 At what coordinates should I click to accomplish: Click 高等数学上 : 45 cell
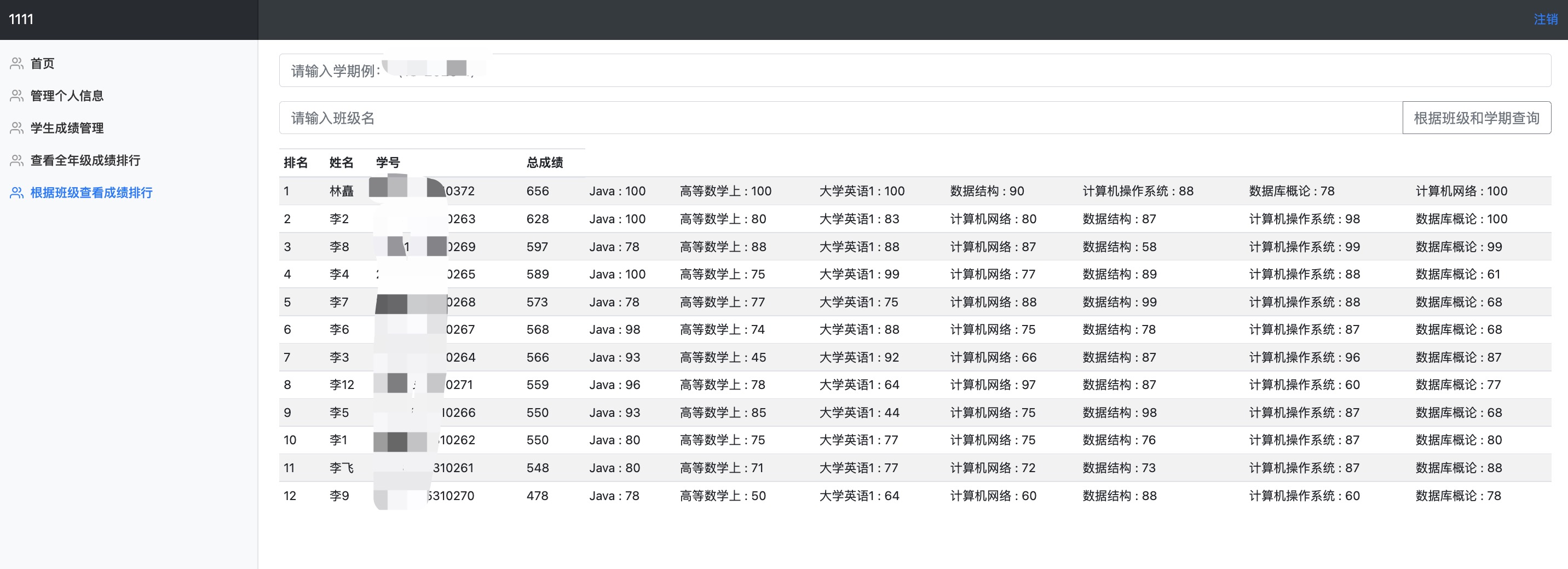tap(723, 358)
